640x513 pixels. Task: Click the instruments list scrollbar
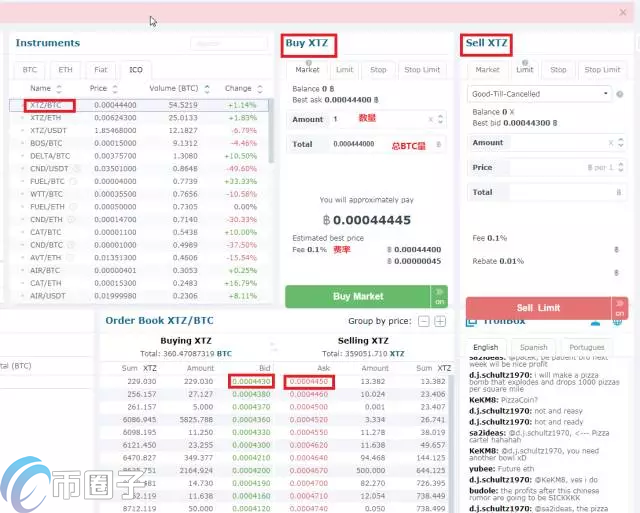pyautogui.click(x=271, y=131)
